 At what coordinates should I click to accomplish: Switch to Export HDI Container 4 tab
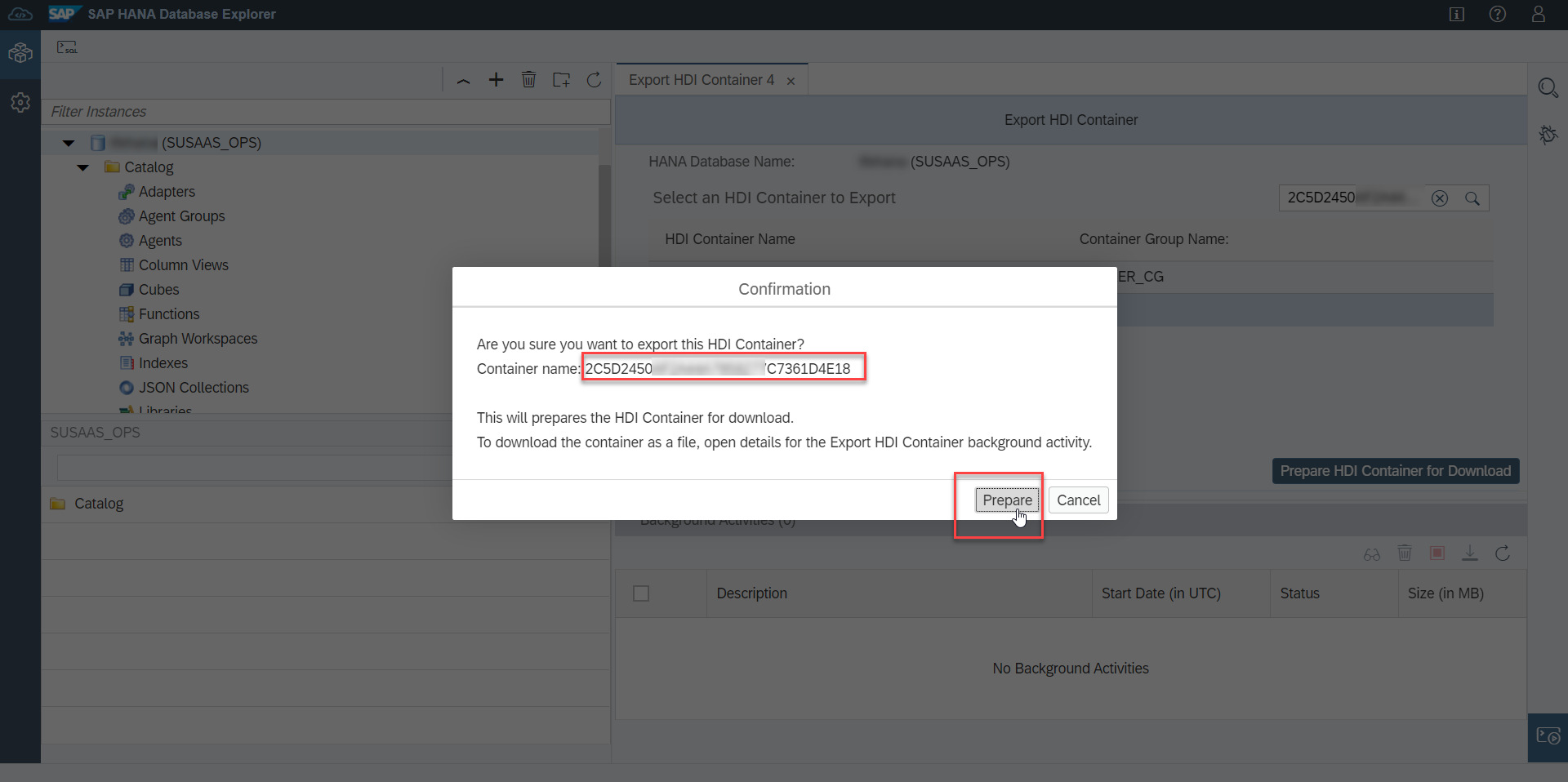click(701, 80)
